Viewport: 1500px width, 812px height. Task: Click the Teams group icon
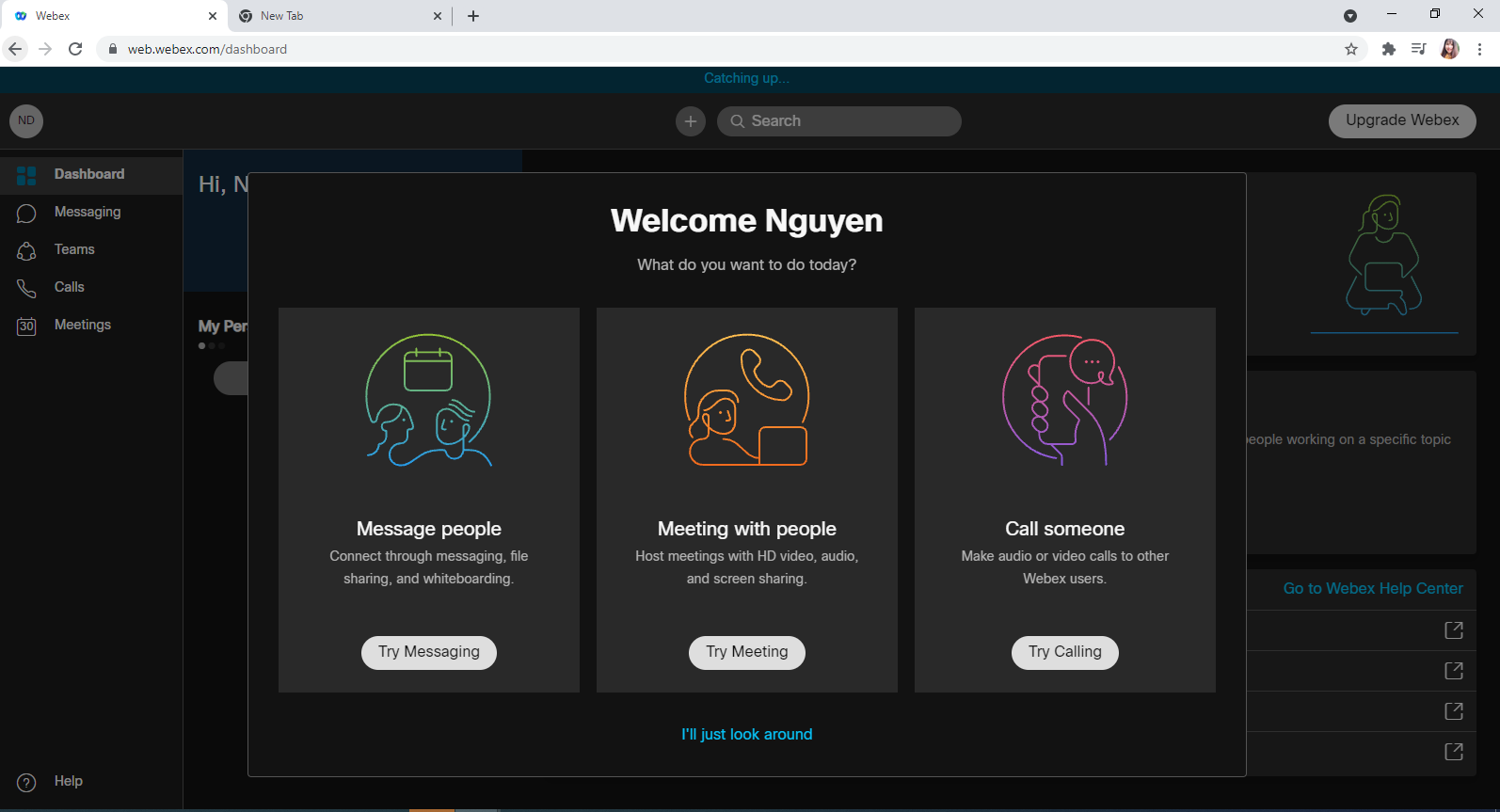26,251
